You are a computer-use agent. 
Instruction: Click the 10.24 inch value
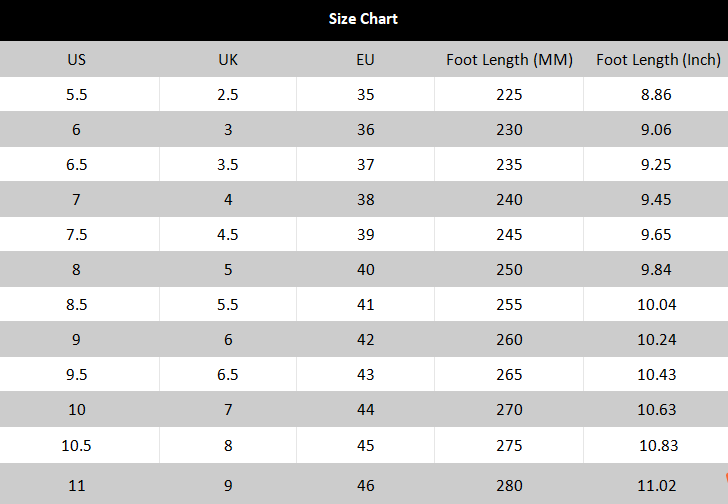click(656, 340)
